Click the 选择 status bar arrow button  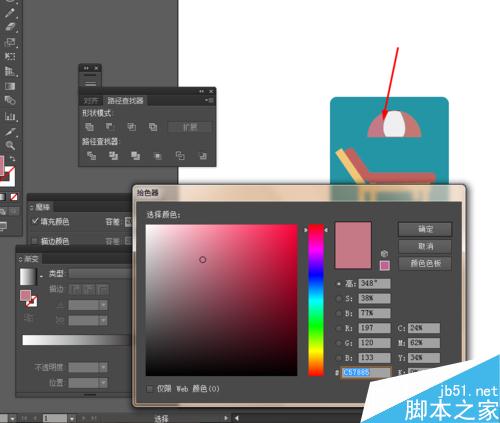227,418
